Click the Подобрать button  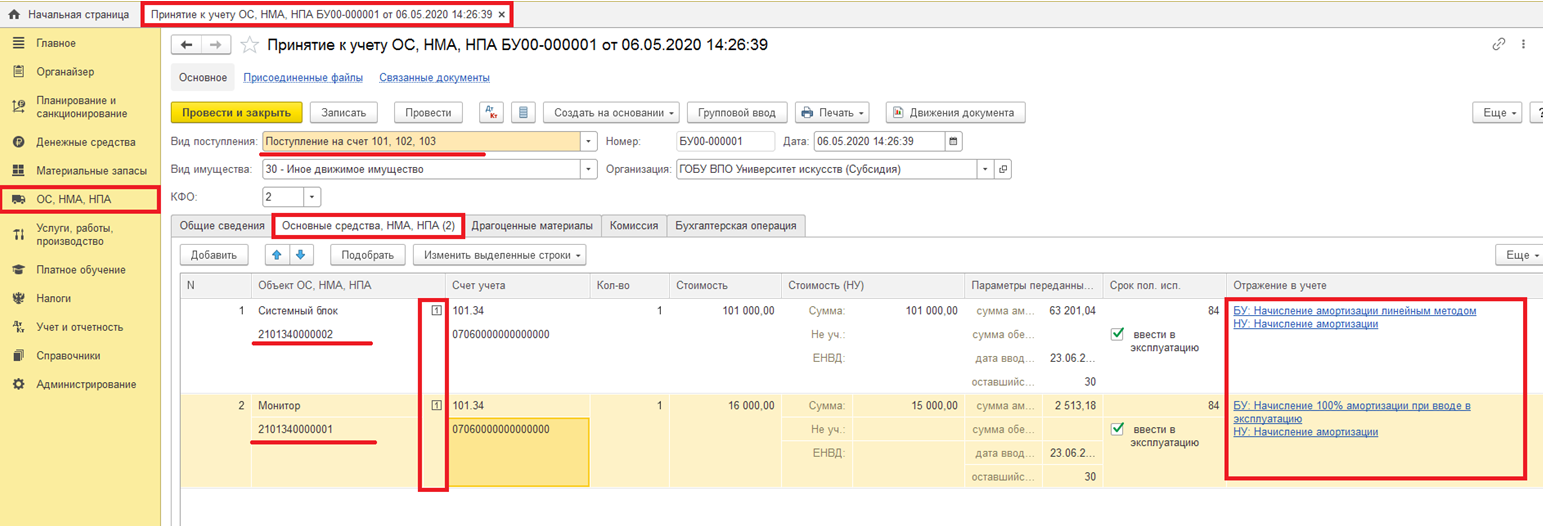pos(368,255)
